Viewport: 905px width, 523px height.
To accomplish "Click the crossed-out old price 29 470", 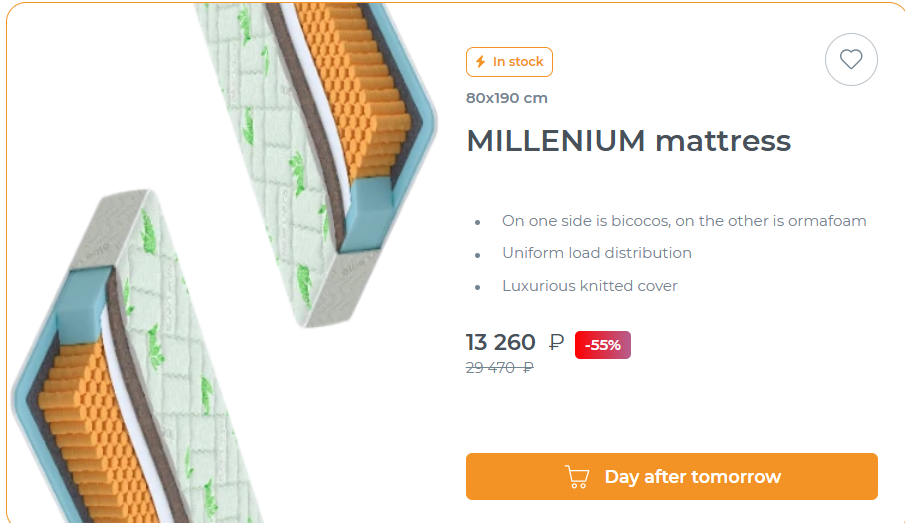I will pyautogui.click(x=500, y=368).
